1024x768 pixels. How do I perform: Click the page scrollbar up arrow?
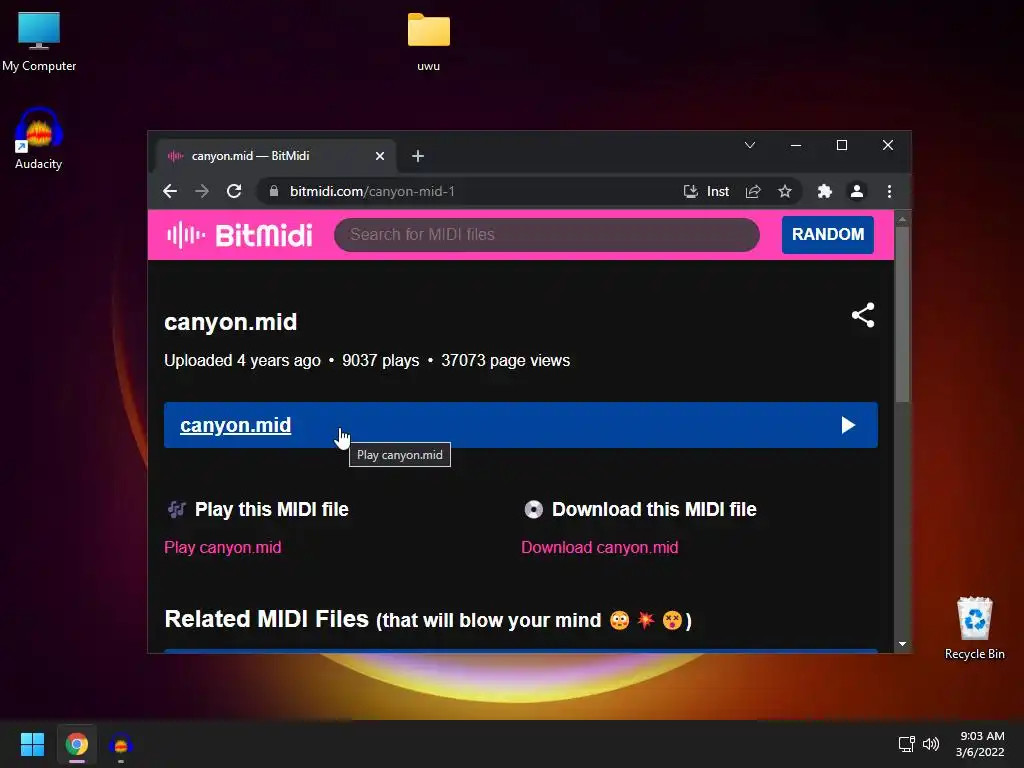[x=902, y=219]
